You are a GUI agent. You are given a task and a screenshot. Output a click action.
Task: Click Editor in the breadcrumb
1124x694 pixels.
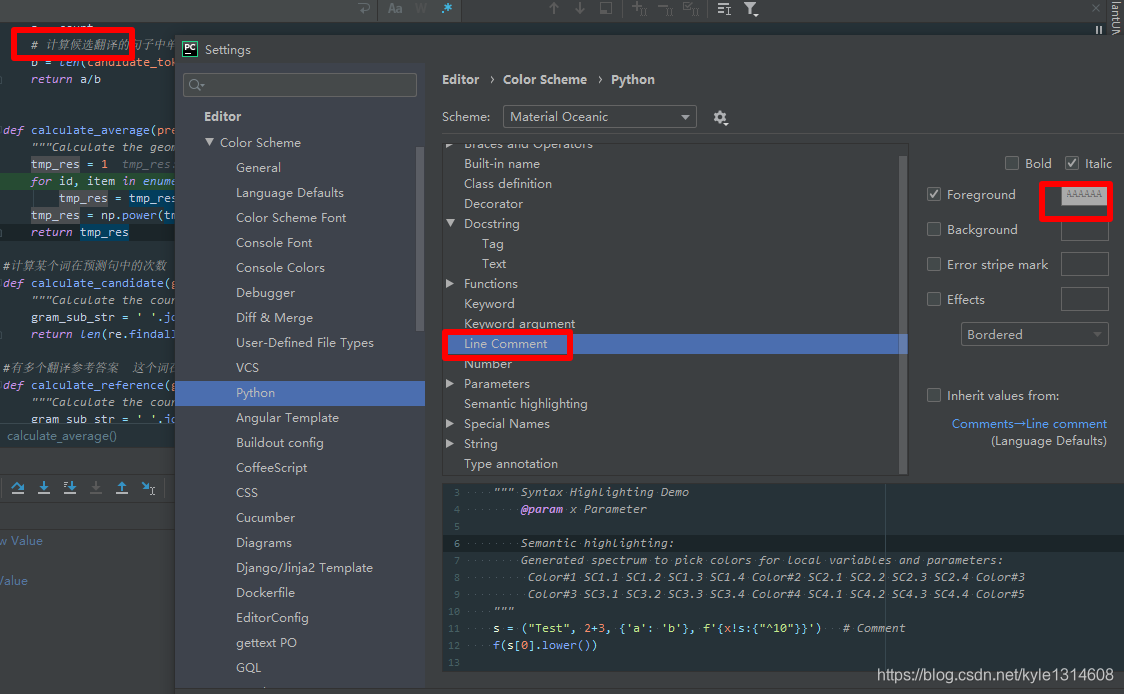click(460, 80)
